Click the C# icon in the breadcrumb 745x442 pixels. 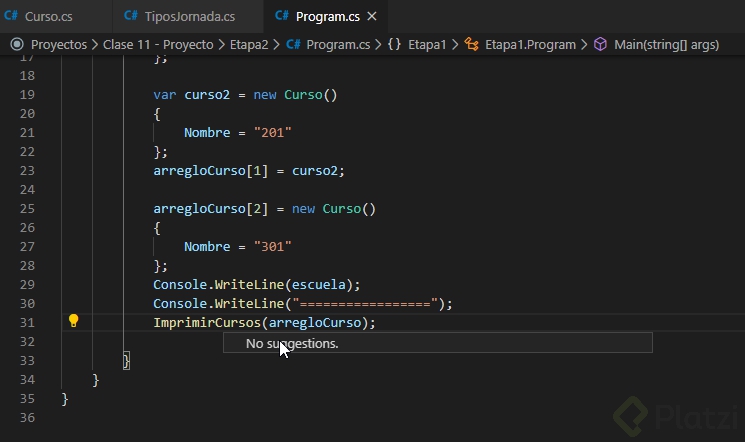click(x=293, y=44)
